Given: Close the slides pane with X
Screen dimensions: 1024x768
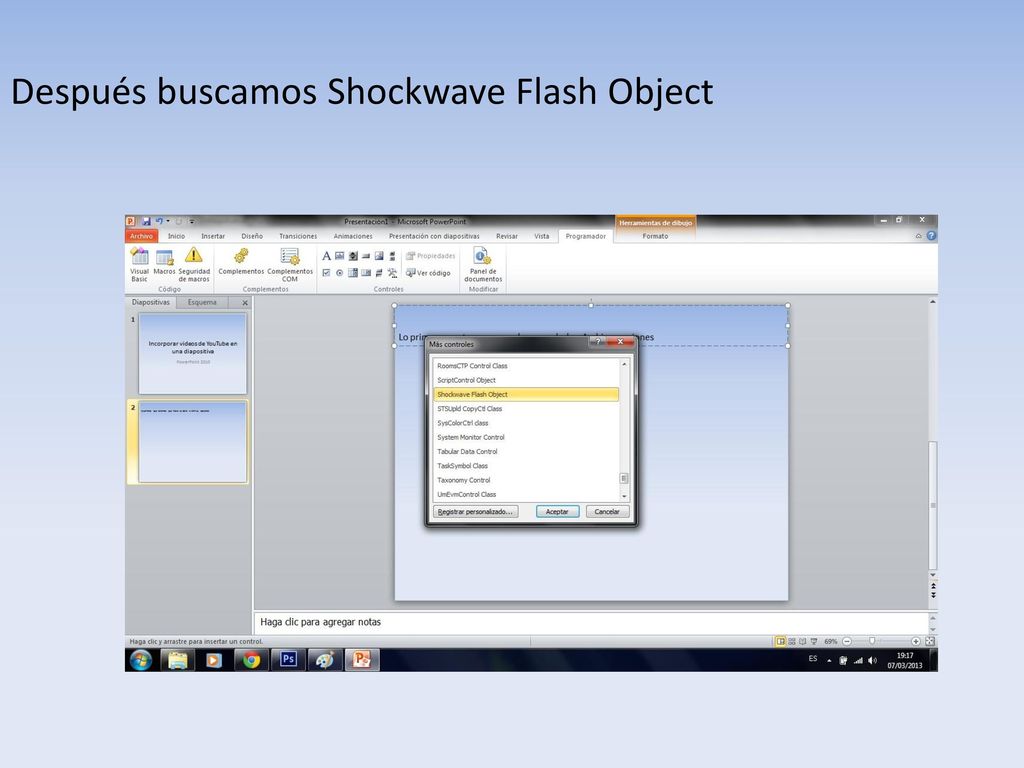Looking at the screenshot, I should coord(245,303).
